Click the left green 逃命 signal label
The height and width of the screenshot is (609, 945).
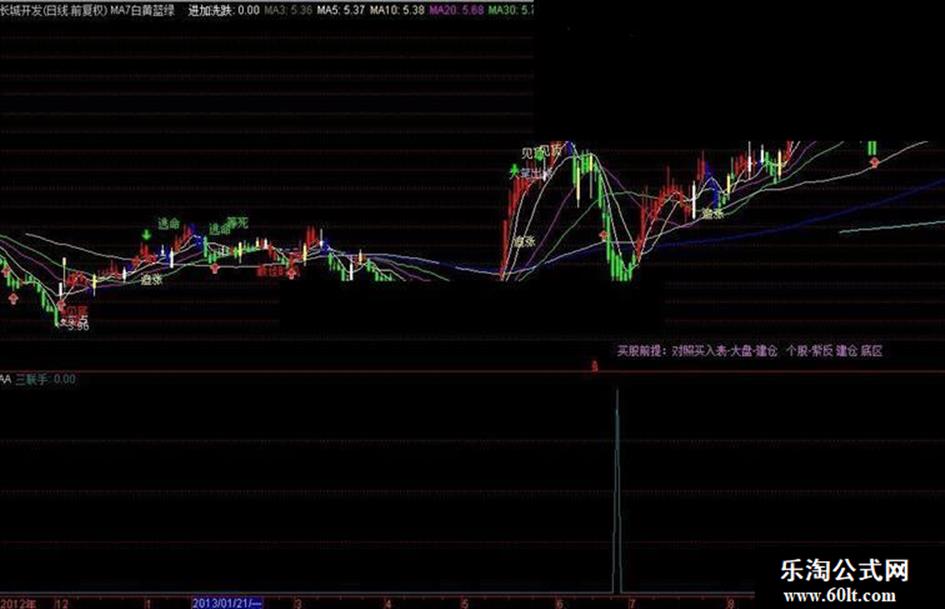pos(169,224)
